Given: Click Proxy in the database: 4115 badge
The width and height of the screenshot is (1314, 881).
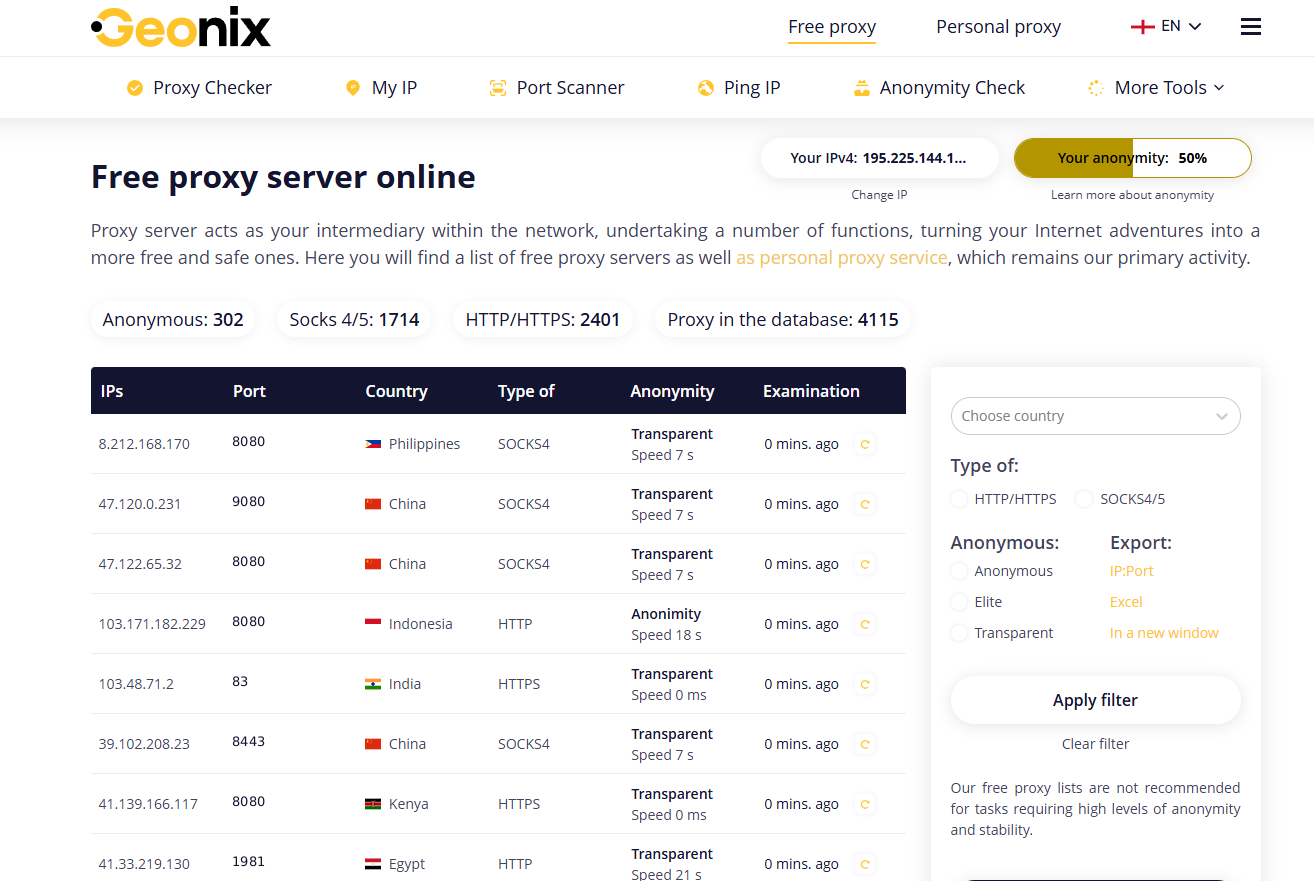Looking at the screenshot, I should (x=783, y=320).
